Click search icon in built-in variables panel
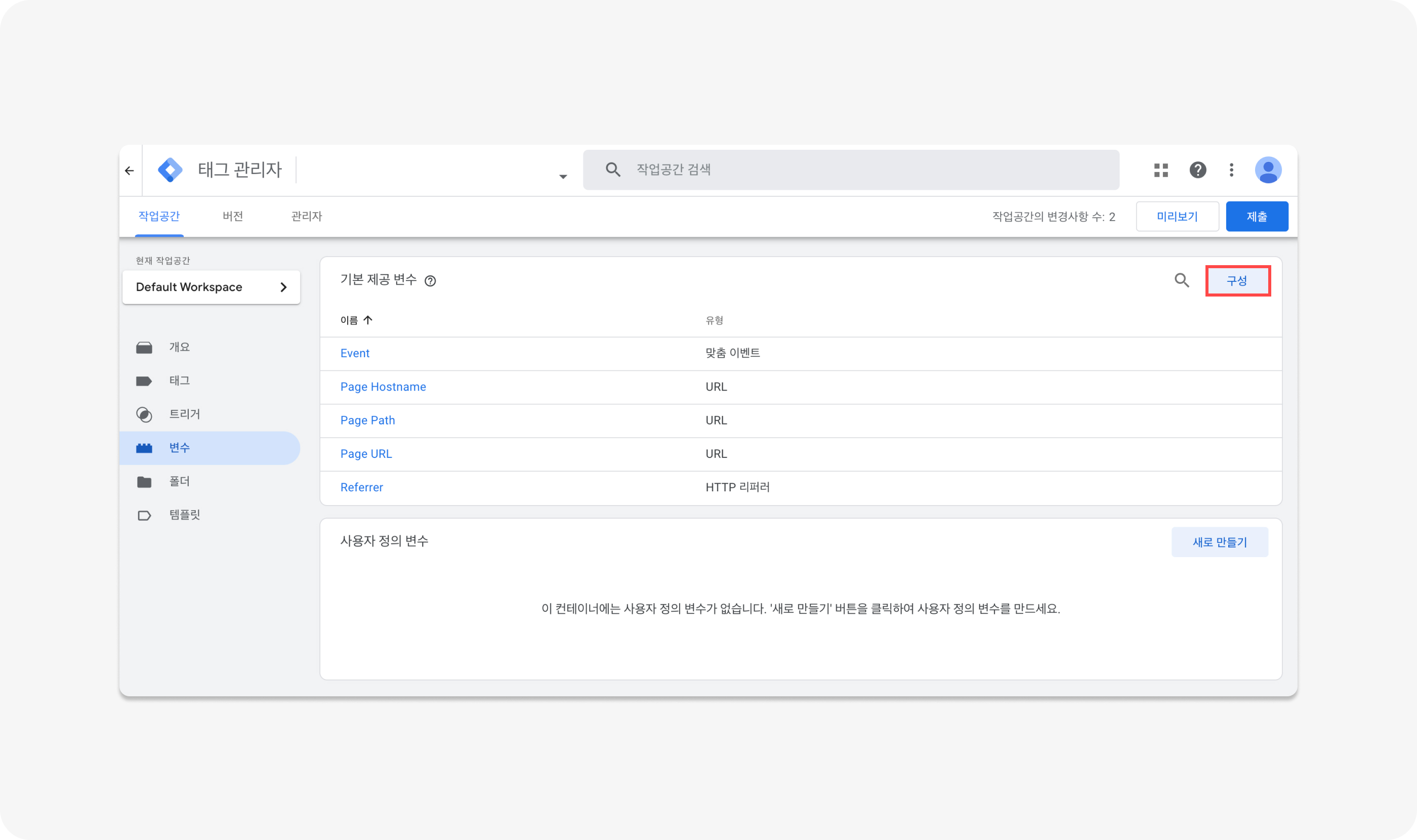The width and height of the screenshot is (1417, 840). pyautogui.click(x=1182, y=280)
